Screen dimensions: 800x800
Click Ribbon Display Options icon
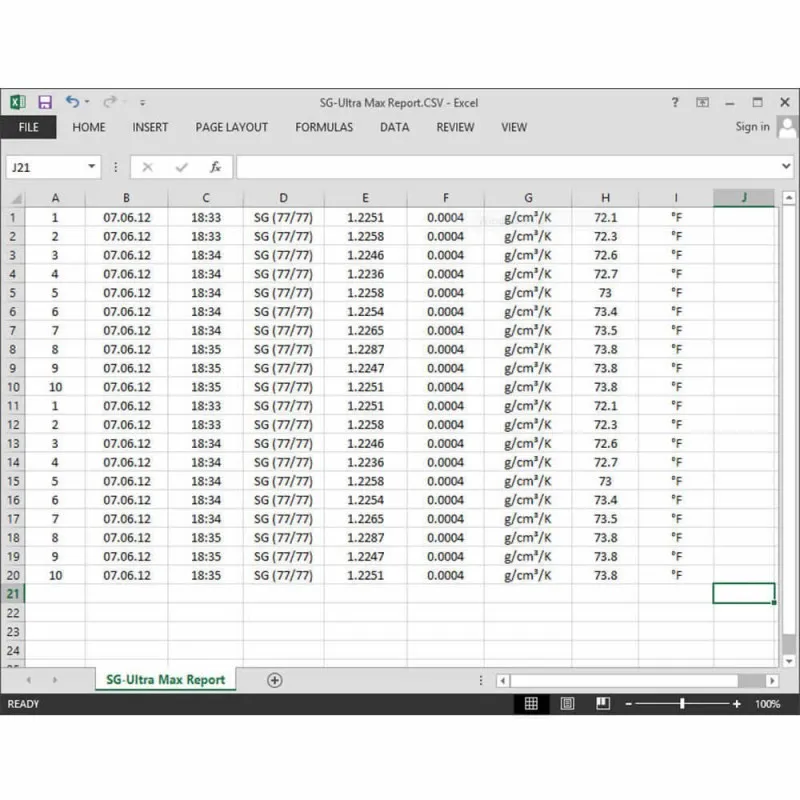[703, 102]
